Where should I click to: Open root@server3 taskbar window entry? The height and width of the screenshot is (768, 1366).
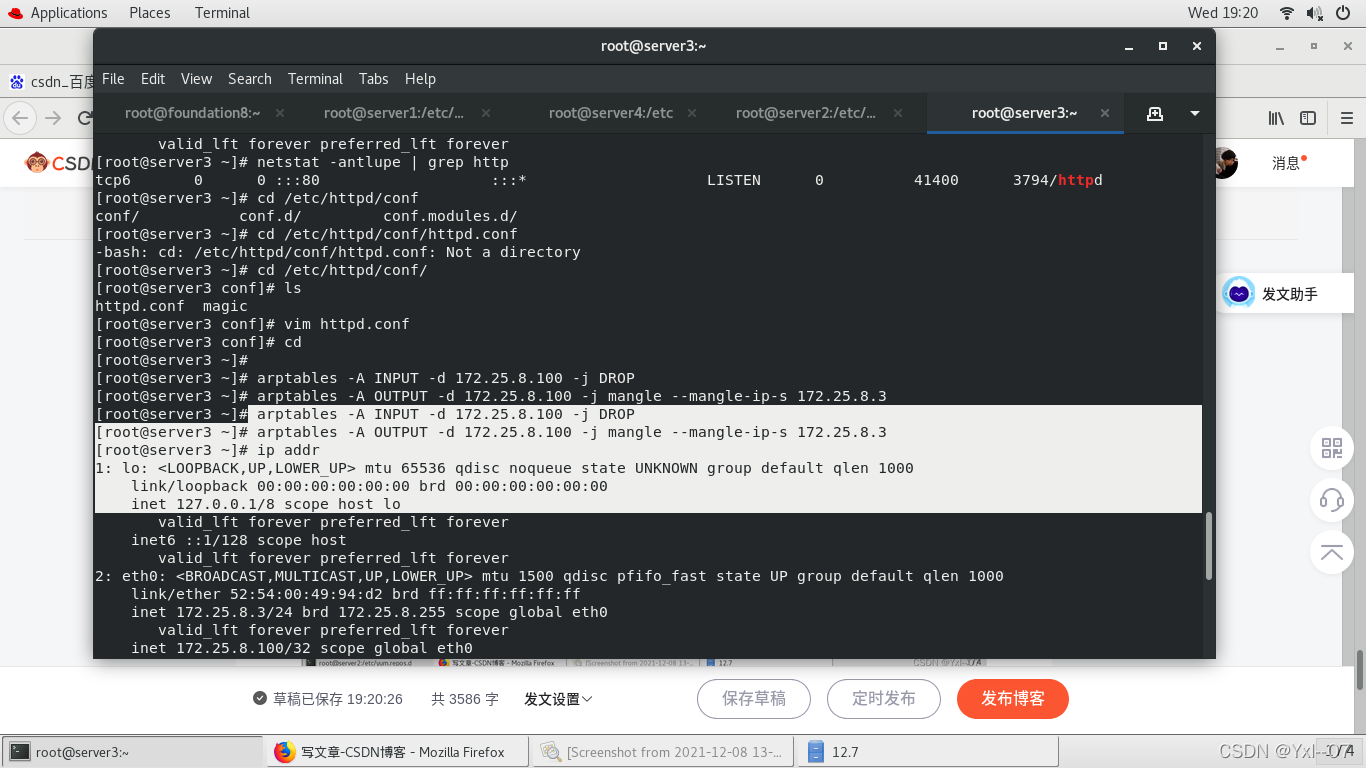point(132,752)
